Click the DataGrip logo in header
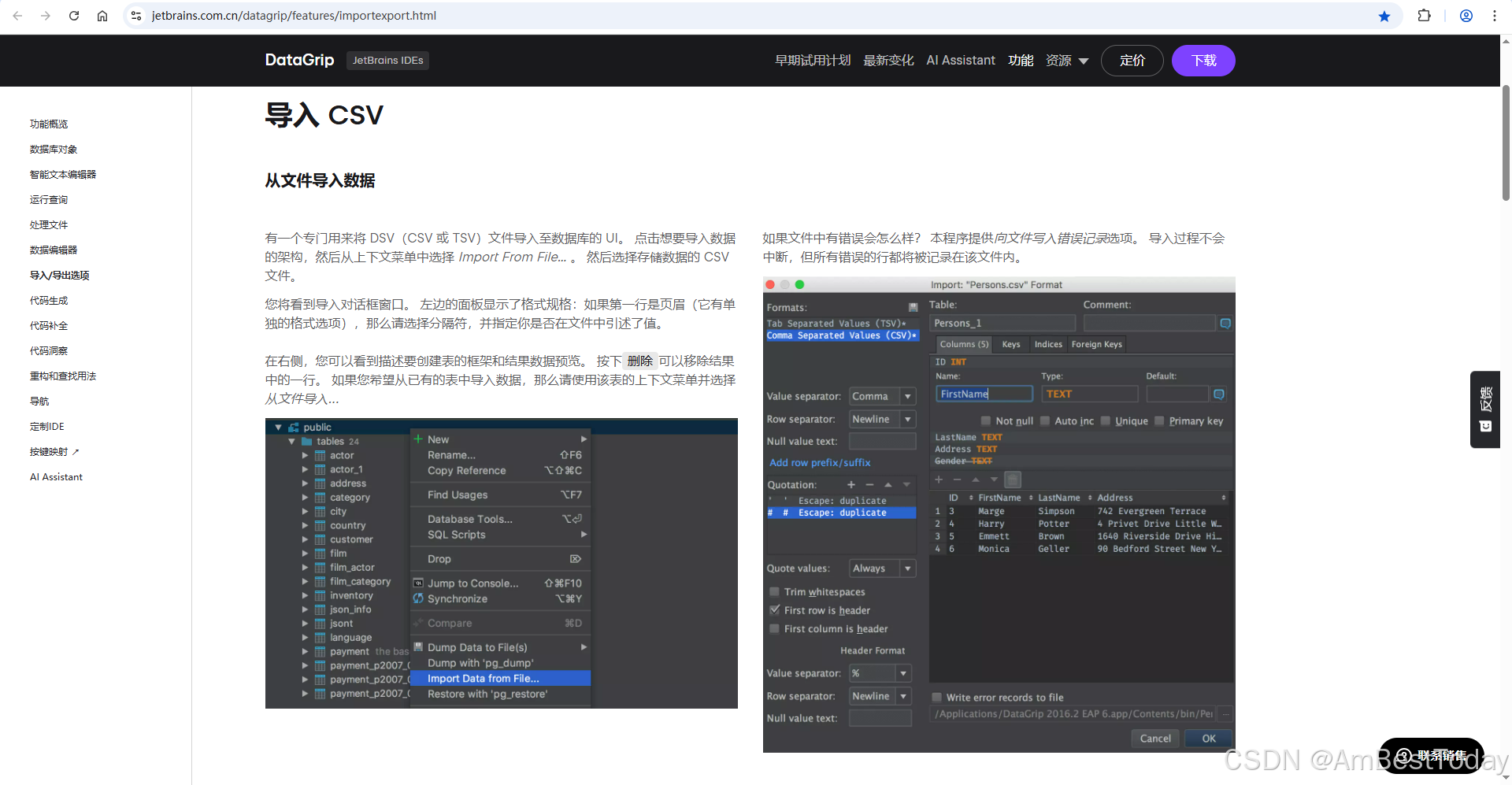 coord(299,61)
